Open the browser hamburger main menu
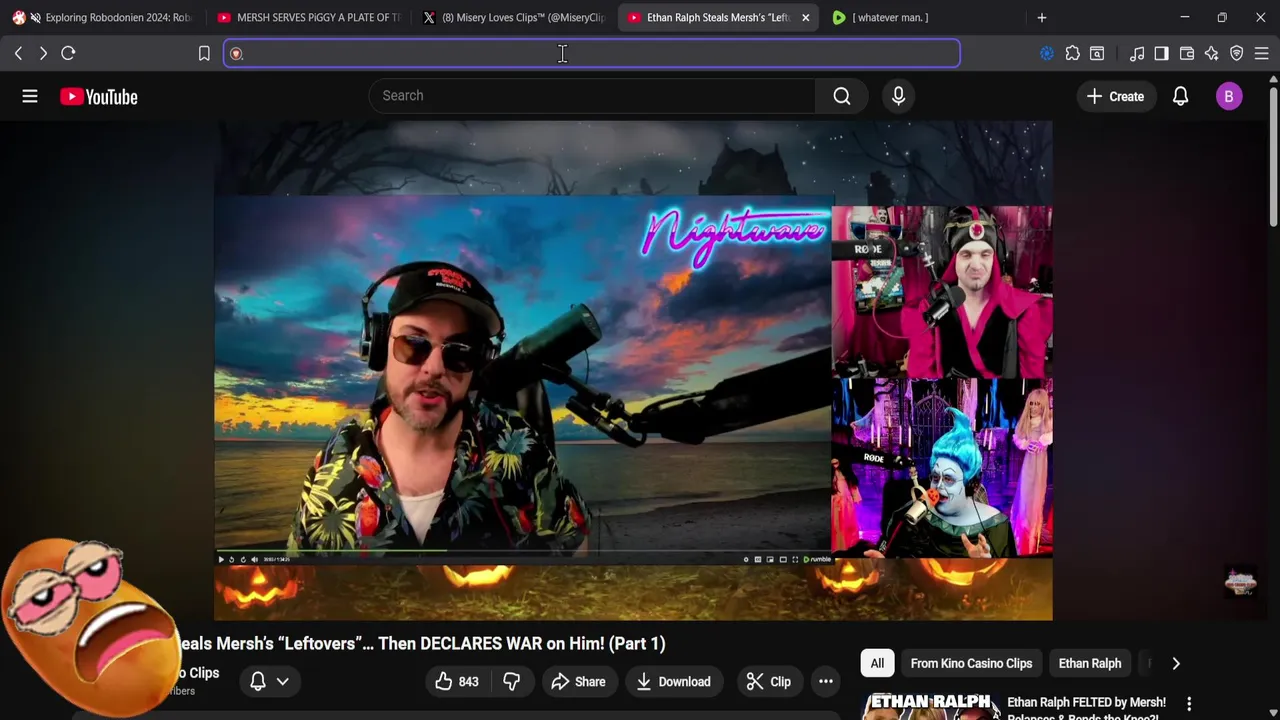This screenshot has height=720, width=1280. (1262, 54)
